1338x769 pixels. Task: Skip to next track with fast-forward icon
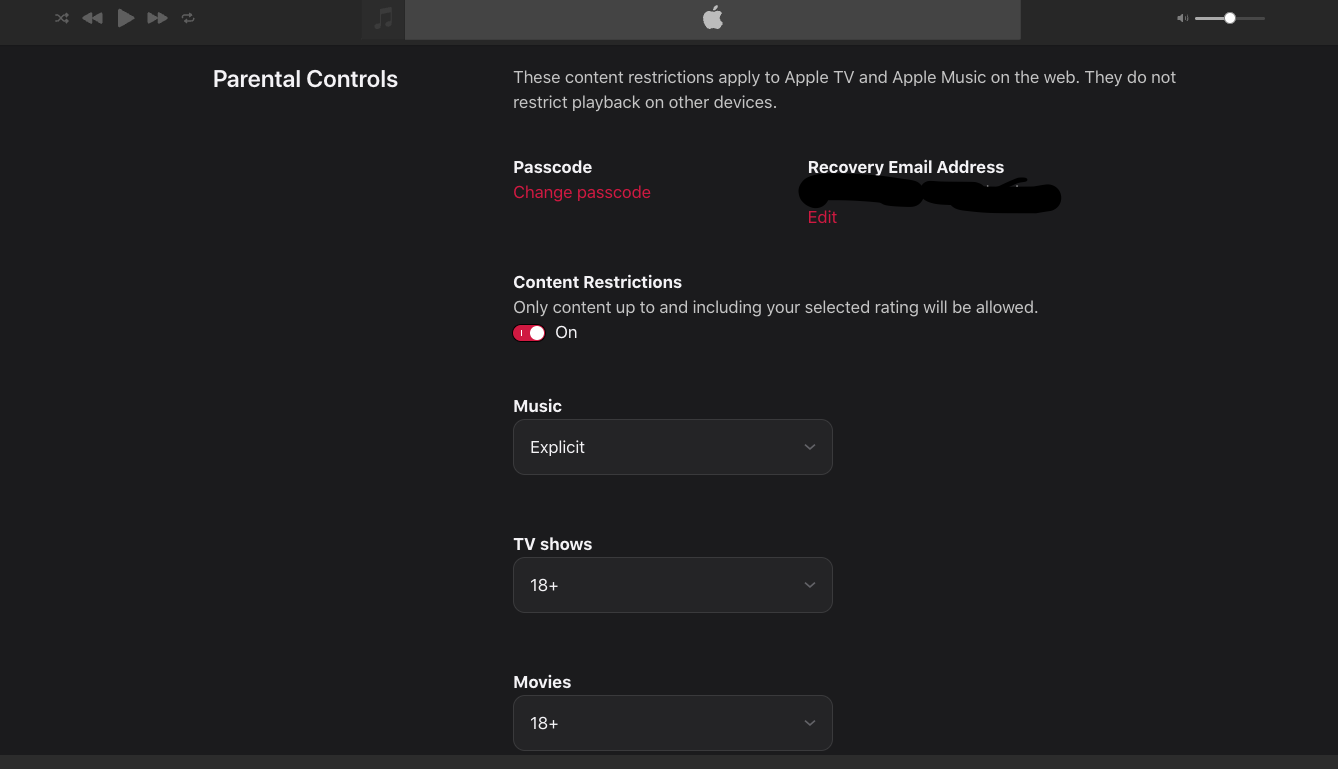tap(157, 18)
